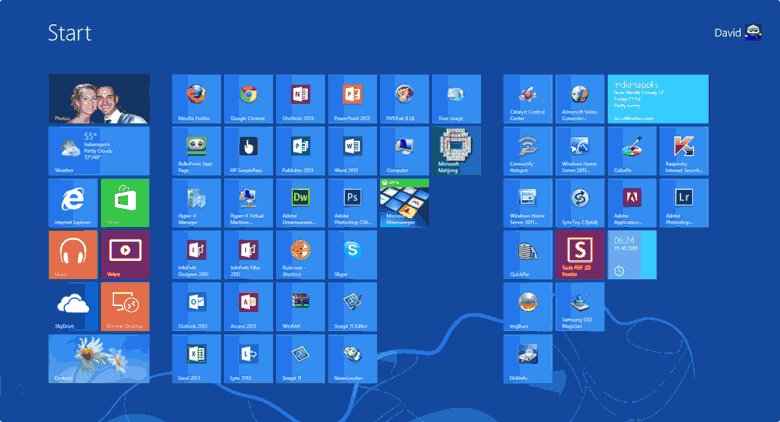Open the Excel 2013 tile
This screenshot has width=780, height=422.
196,359
